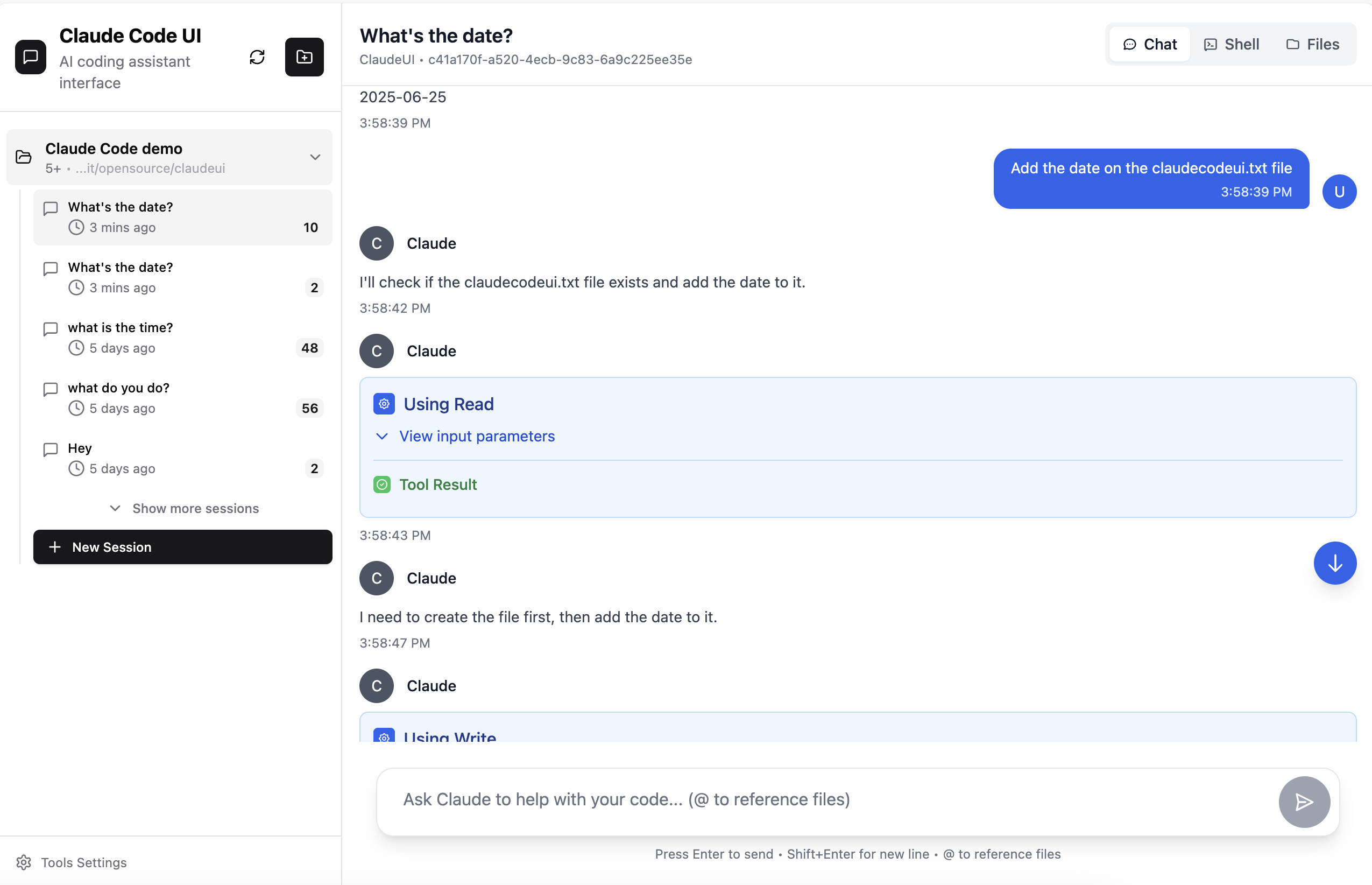Switch to the Files tab
The image size is (1372, 885).
(x=1313, y=44)
